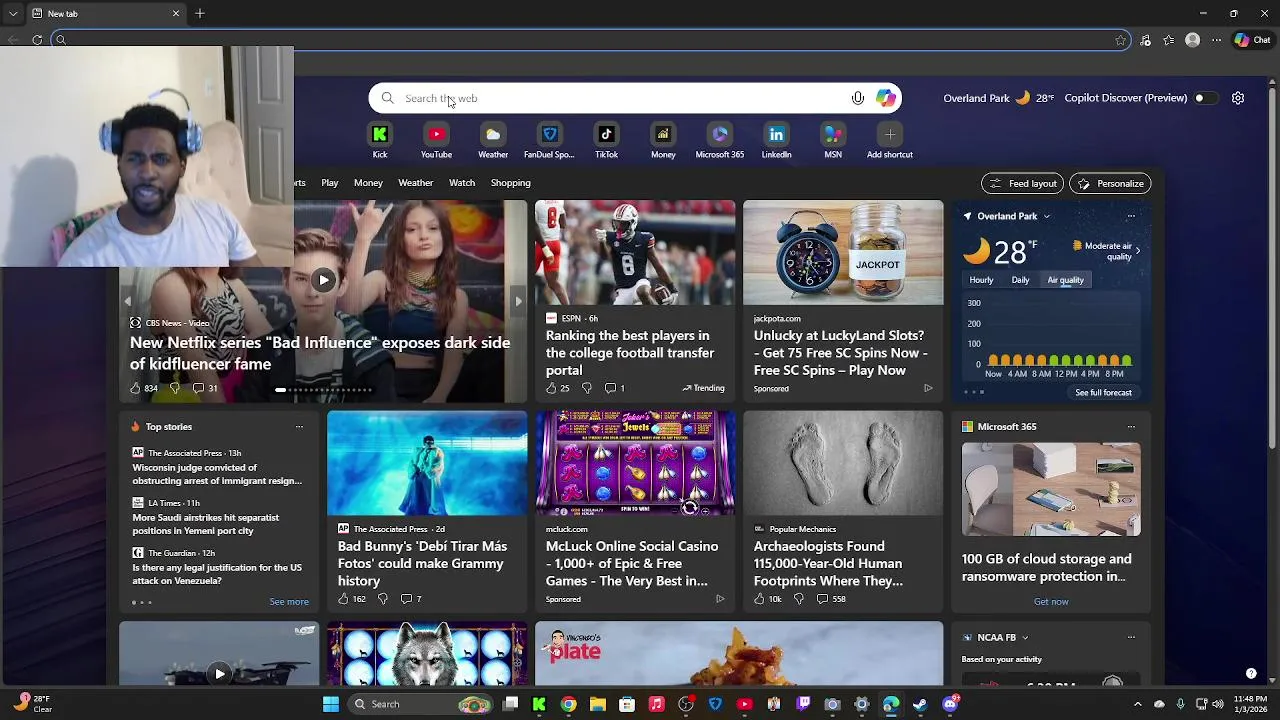
Task: Select the Shopping feed tab
Action: tap(511, 183)
